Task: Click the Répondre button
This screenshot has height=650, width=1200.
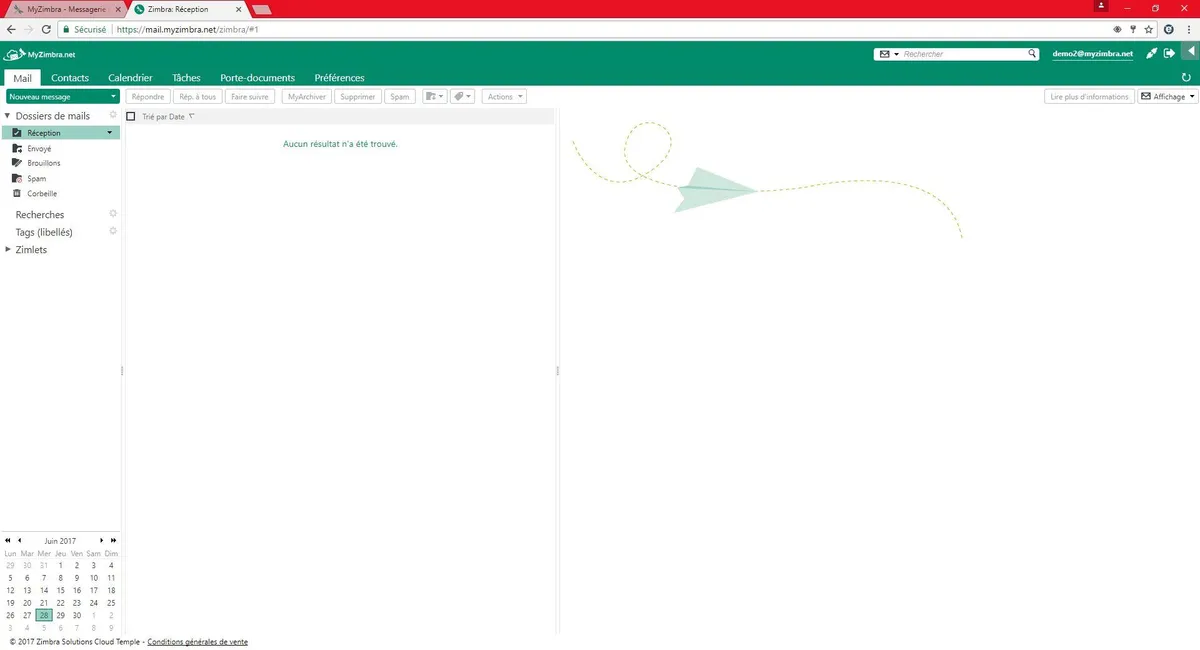Action: (x=148, y=97)
